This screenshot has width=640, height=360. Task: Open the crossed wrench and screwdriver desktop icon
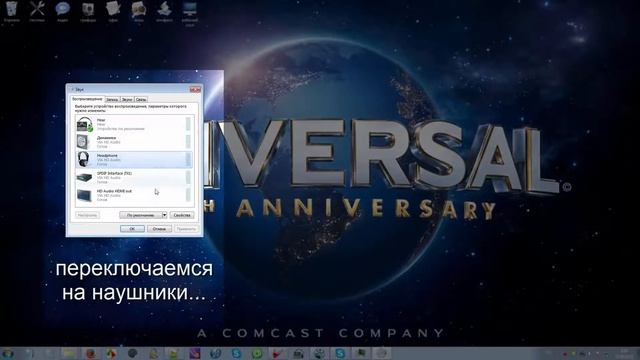[x=37, y=11]
